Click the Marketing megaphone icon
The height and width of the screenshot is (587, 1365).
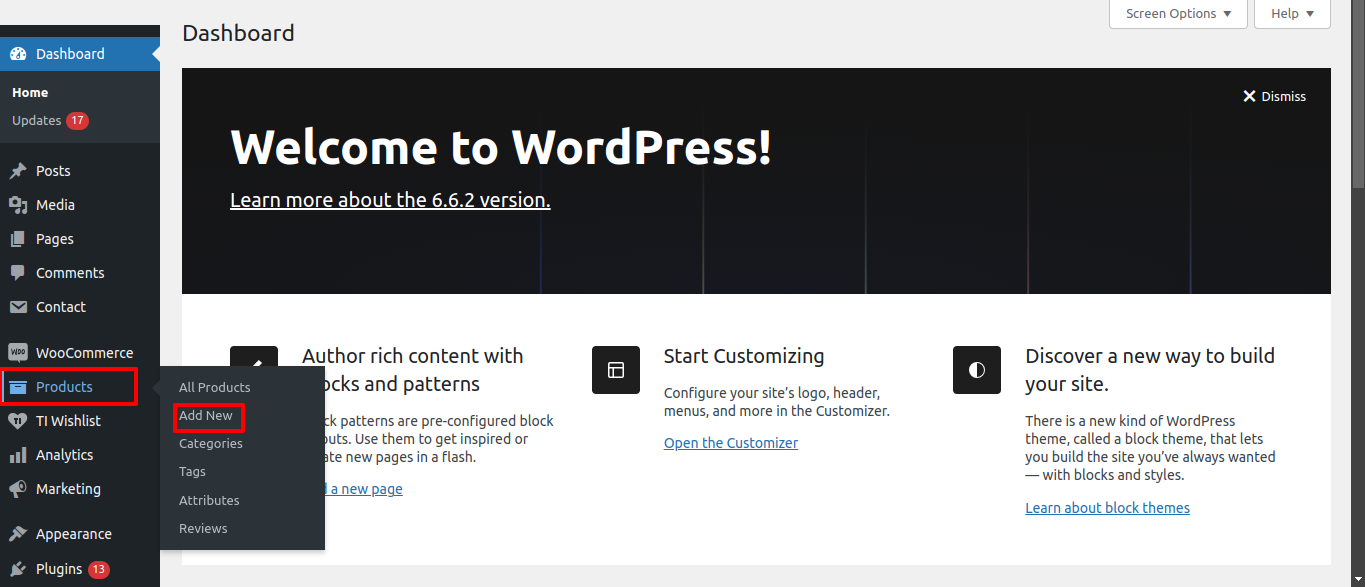tap(18, 489)
